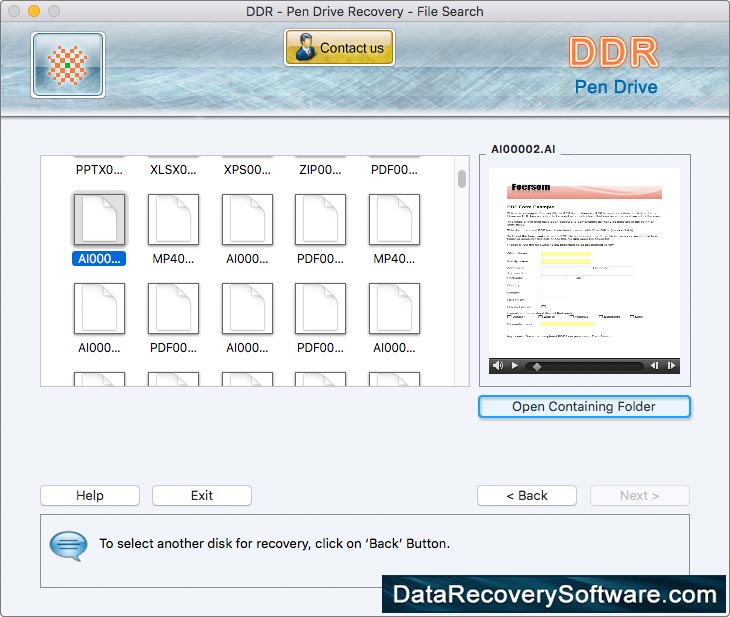This screenshot has height=617, width=730.
Task: Click the greyed-out Next > button
Action: click(x=639, y=495)
